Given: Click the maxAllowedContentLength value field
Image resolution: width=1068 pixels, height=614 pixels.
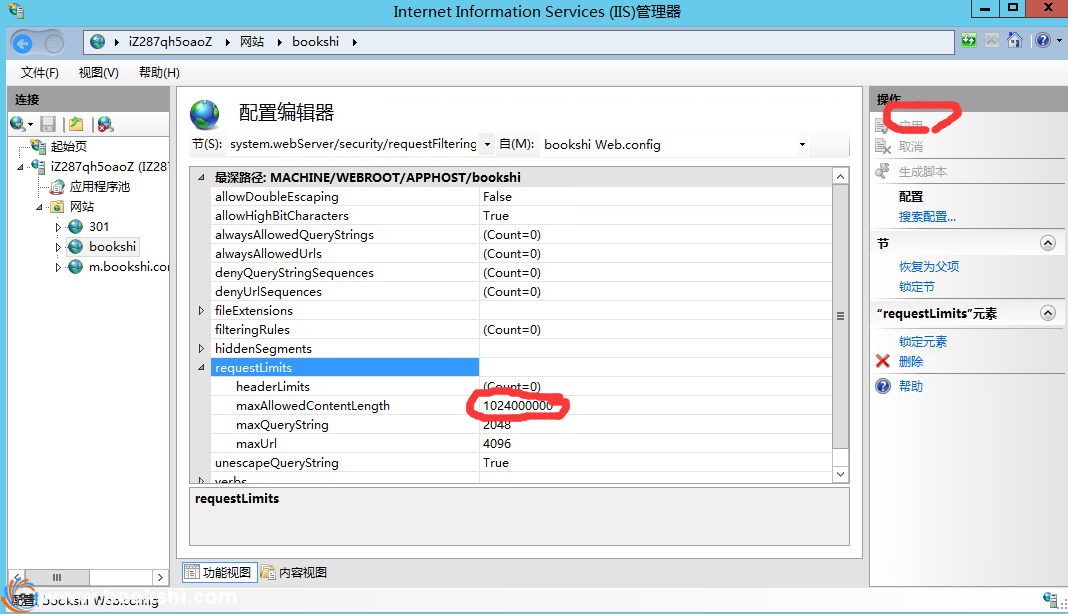Looking at the screenshot, I should [x=656, y=405].
